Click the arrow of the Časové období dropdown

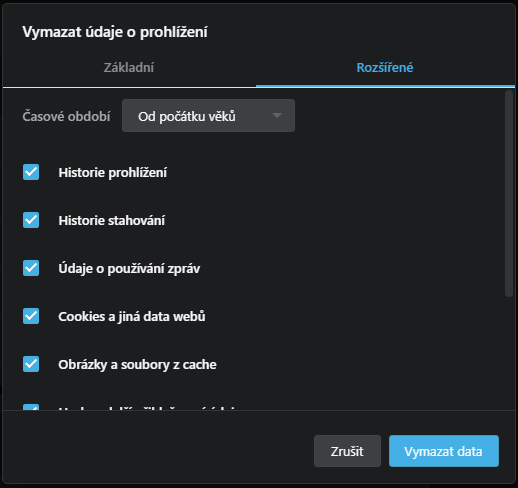click(277, 116)
